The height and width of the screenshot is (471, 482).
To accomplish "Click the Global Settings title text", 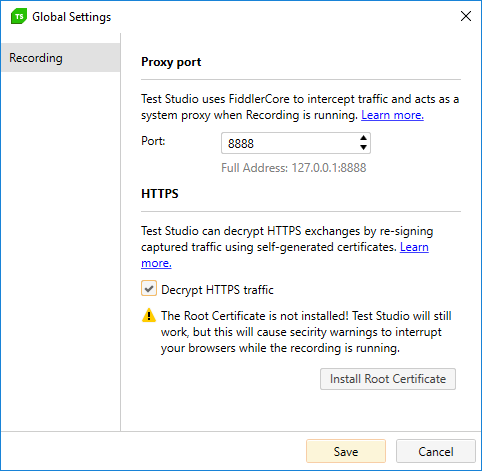I will click(x=72, y=17).
